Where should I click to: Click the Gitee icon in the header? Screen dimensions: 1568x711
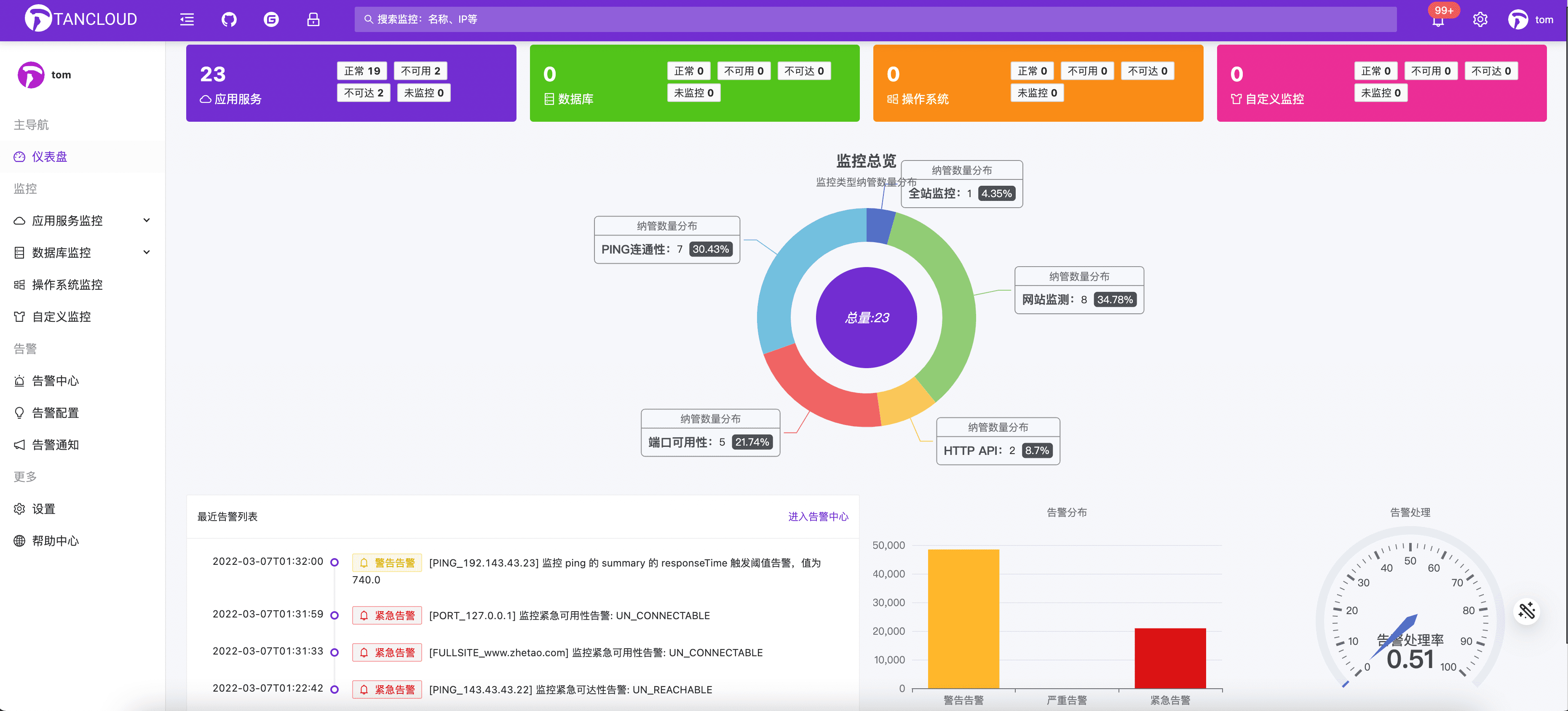tap(271, 19)
